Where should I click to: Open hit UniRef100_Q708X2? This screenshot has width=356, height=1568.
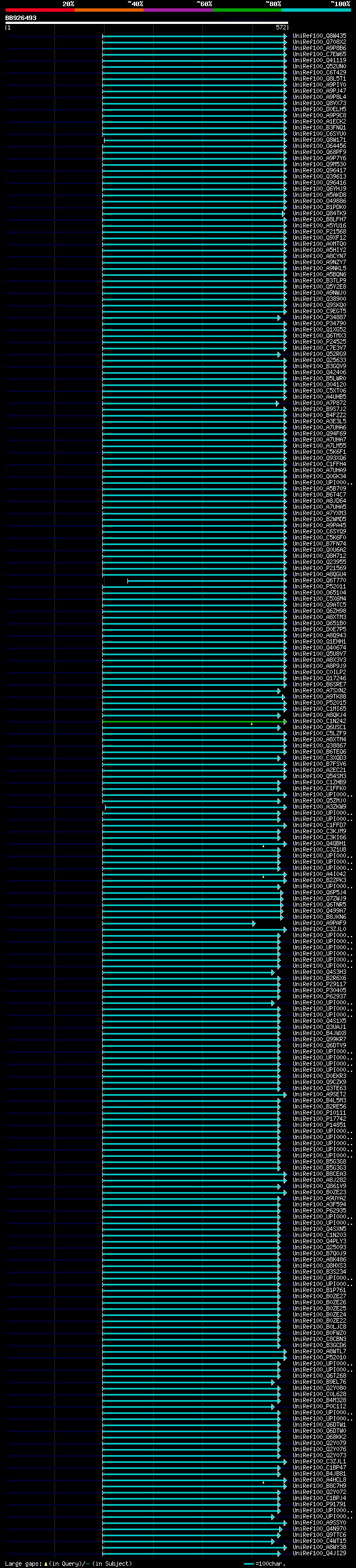coord(319,42)
